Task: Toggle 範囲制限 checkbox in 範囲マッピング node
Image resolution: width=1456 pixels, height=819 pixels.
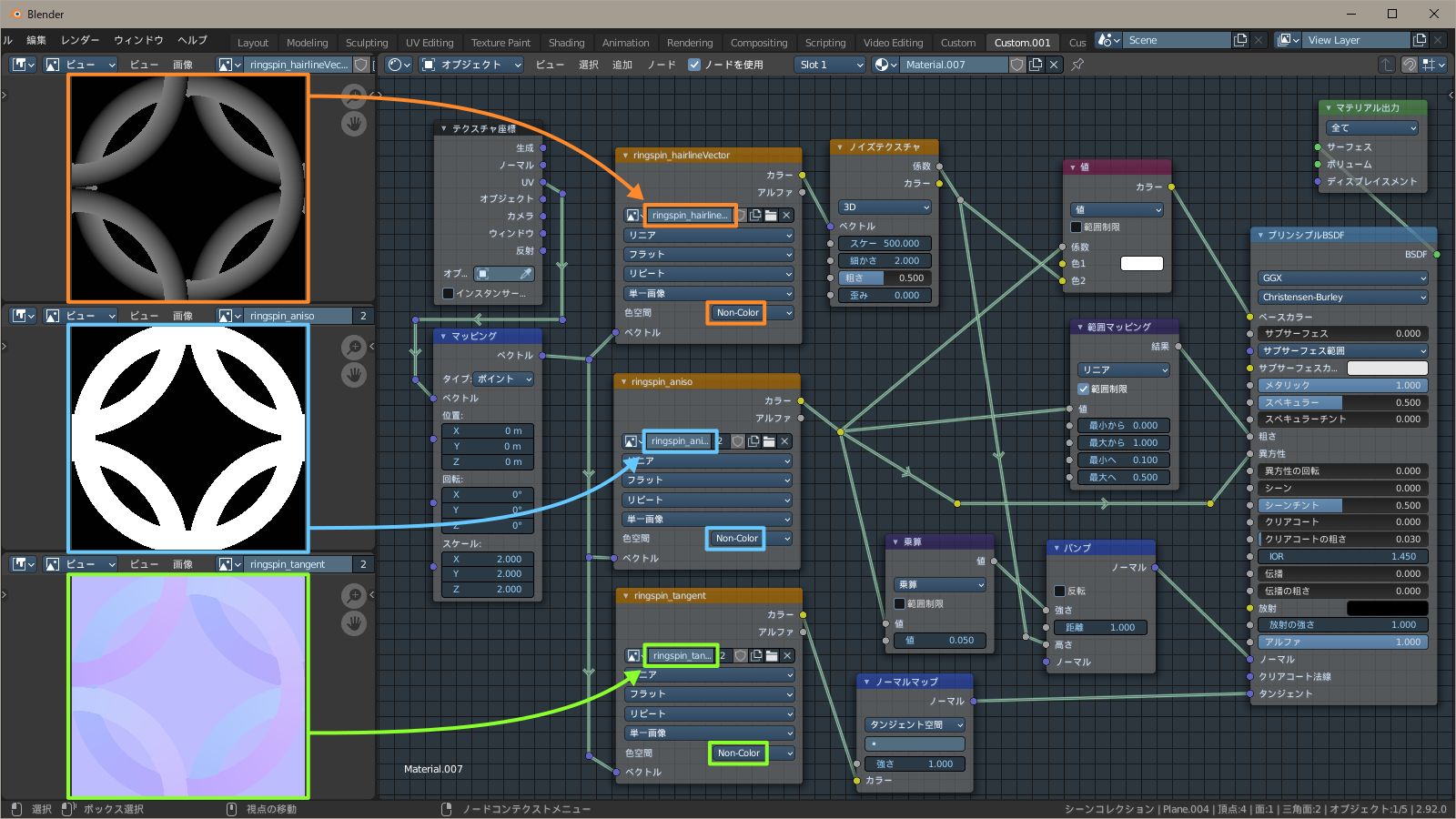Action: 1083,389
